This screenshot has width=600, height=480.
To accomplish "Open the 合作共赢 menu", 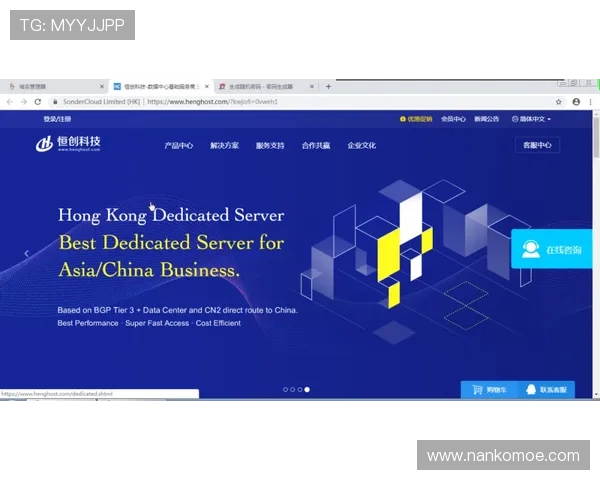I will 316,145.
